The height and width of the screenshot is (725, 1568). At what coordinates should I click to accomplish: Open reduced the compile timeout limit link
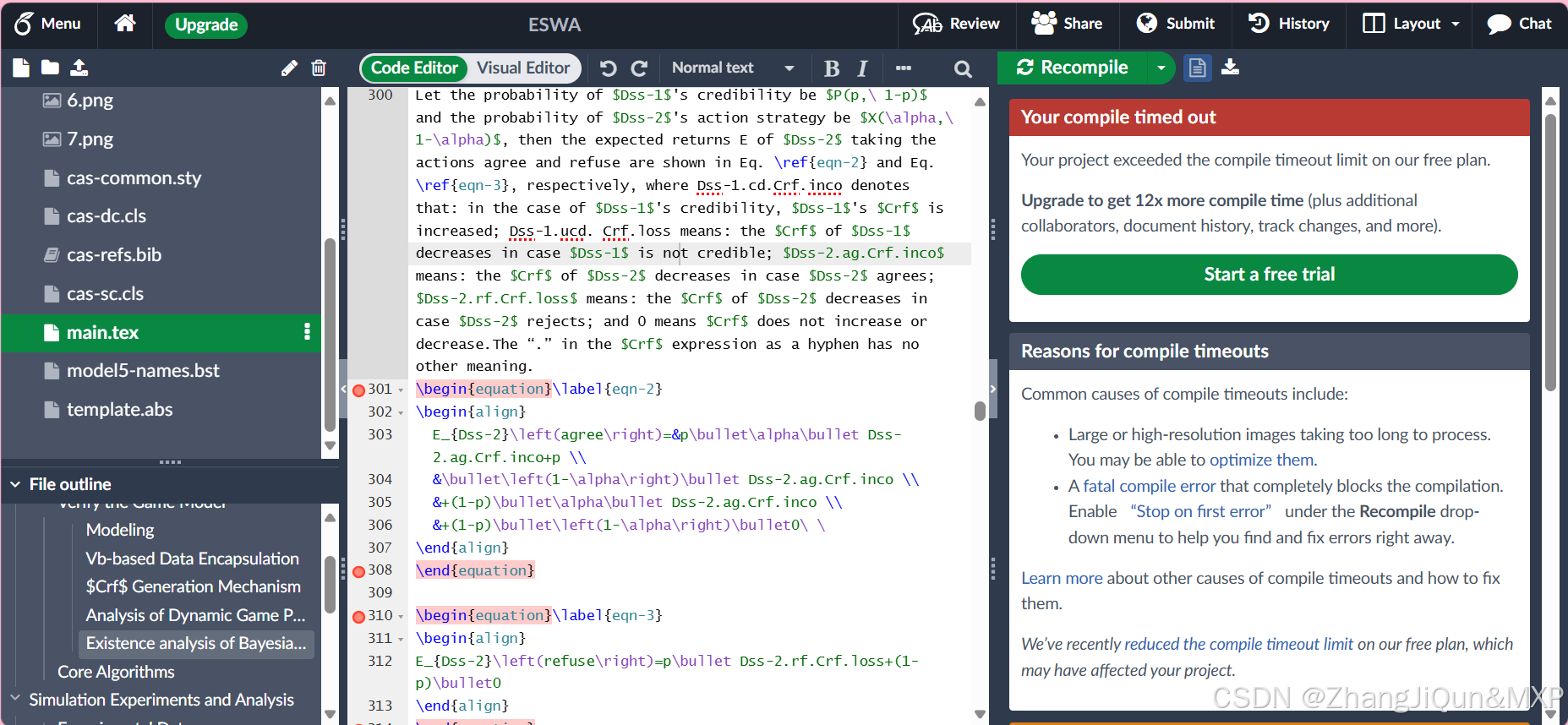pos(1238,644)
